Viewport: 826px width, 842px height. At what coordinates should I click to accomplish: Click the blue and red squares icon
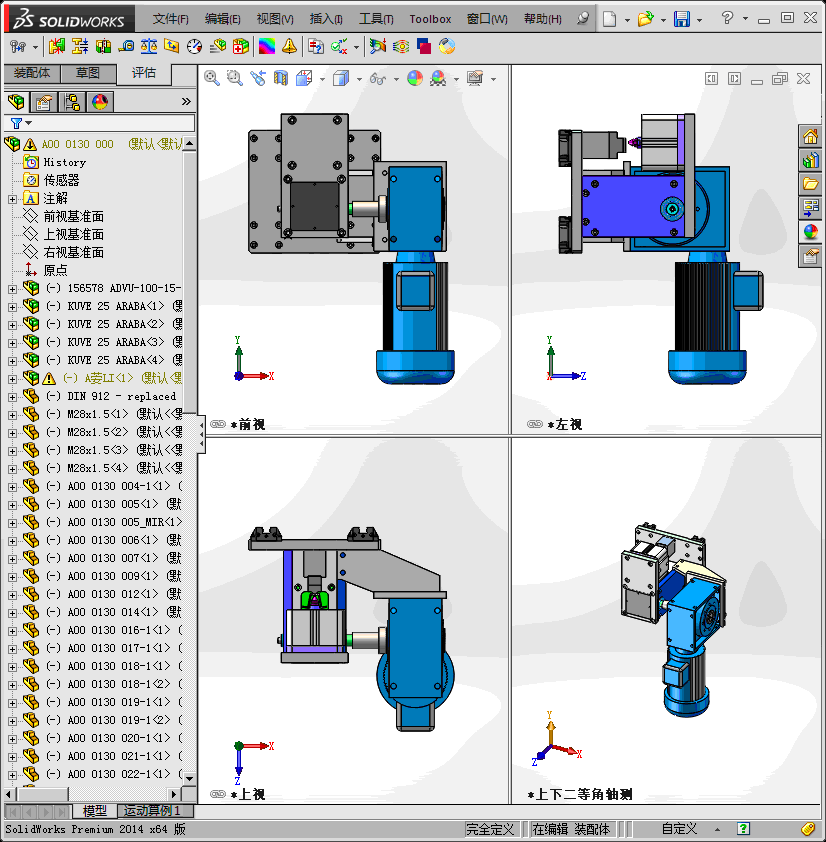click(x=424, y=47)
